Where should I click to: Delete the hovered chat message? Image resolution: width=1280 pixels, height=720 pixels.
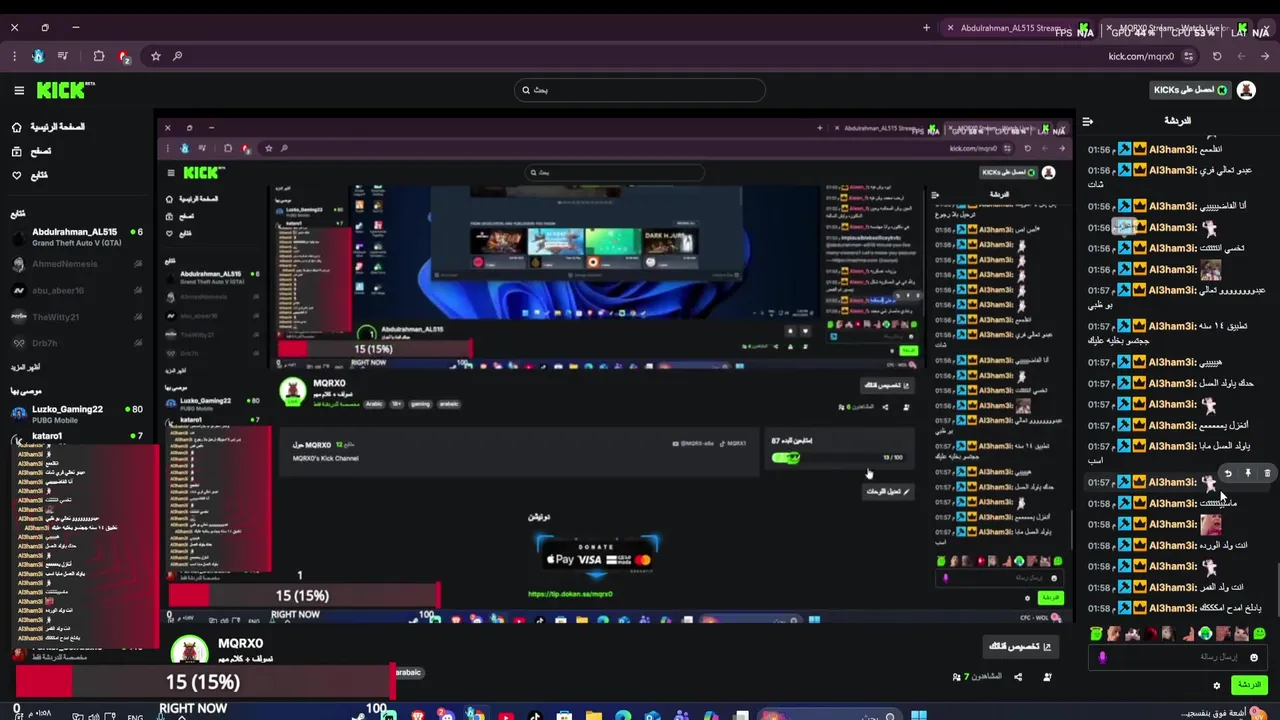1267,474
